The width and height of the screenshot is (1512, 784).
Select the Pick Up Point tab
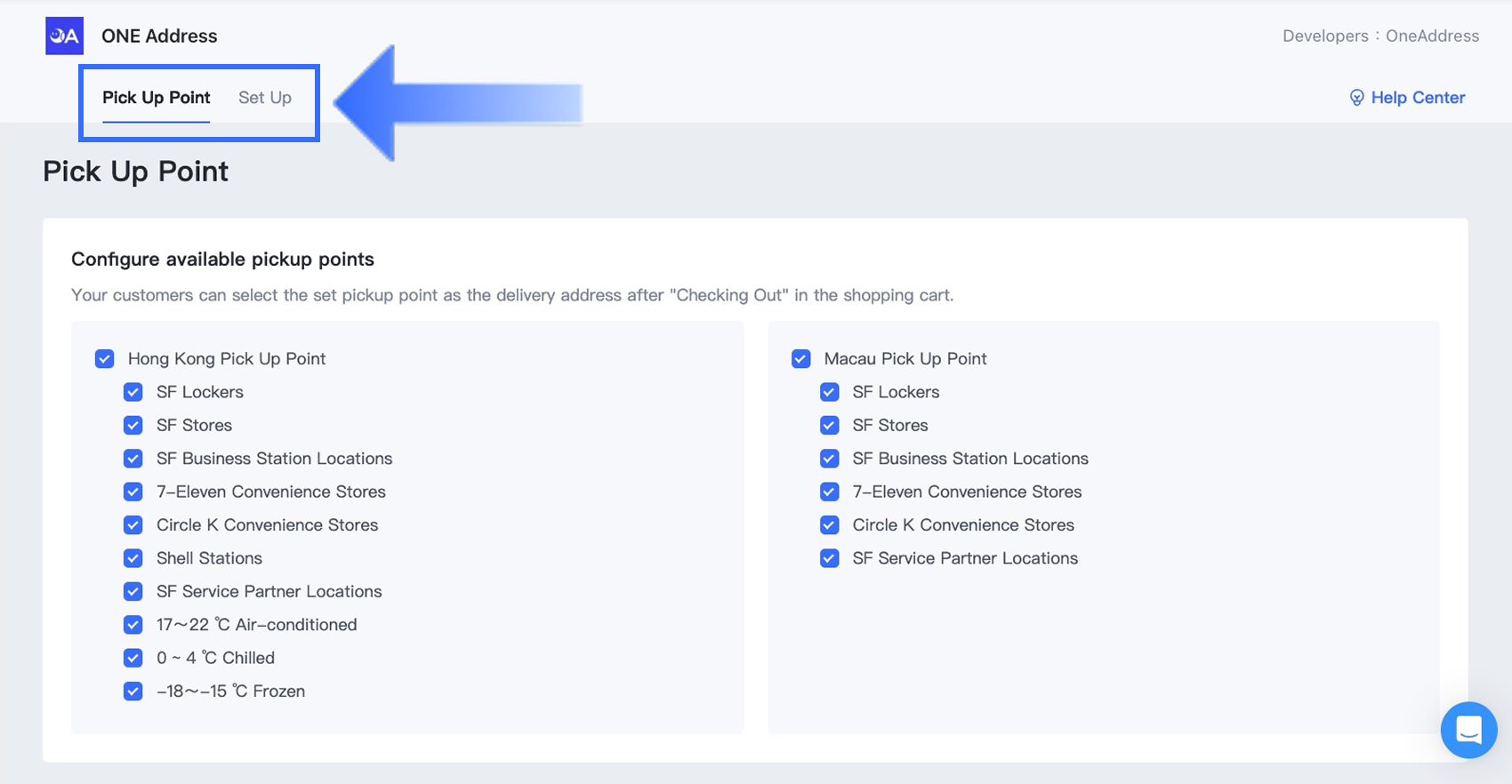(x=156, y=98)
